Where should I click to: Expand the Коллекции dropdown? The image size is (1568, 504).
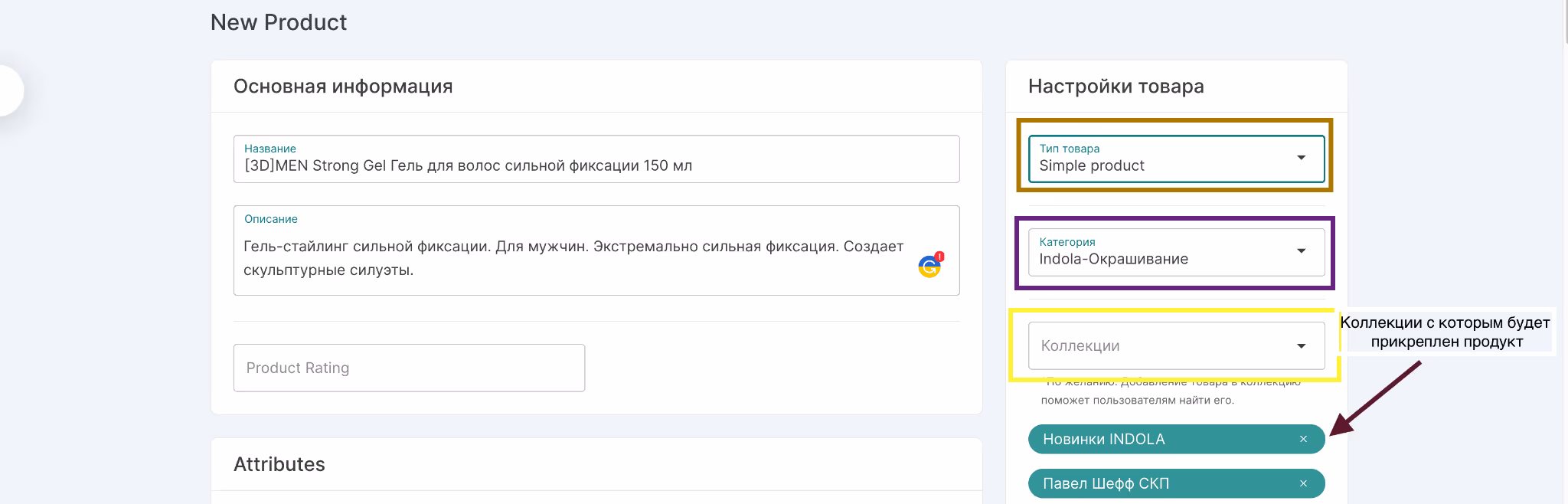pyautogui.click(x=1301, y=346)
